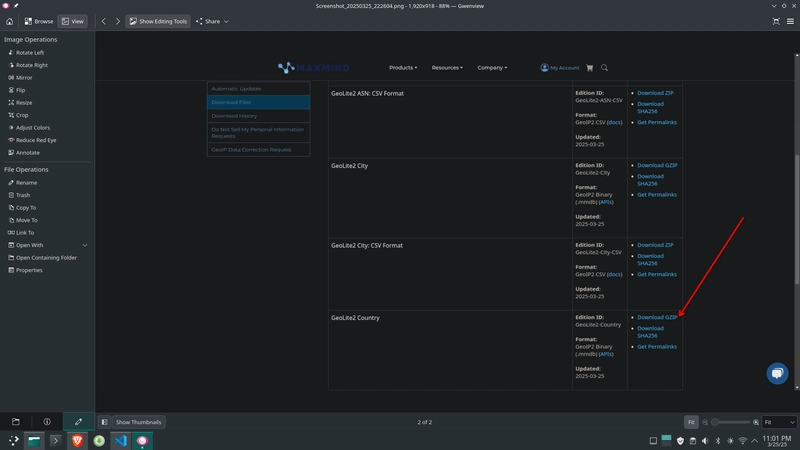800x450 pixels.
Task: Open the clock showing 11:01 PM
Action: 777,441
